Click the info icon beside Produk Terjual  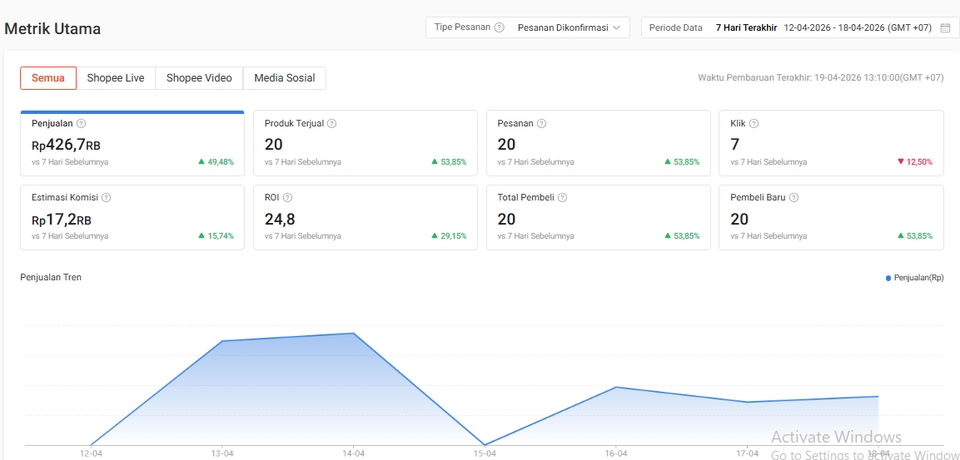coord(332,124)
